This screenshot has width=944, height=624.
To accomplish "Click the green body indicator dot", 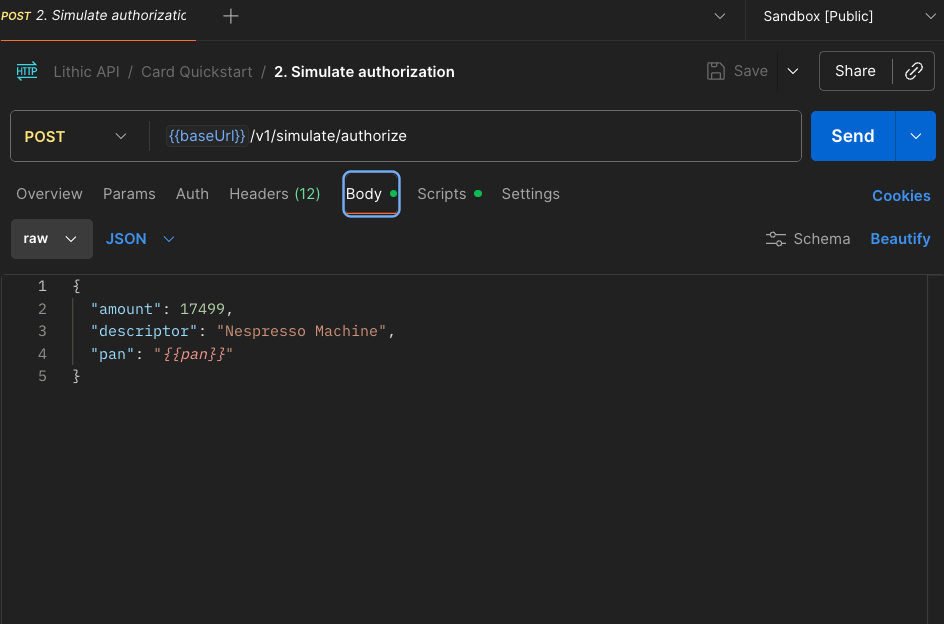I will [396, 193].
